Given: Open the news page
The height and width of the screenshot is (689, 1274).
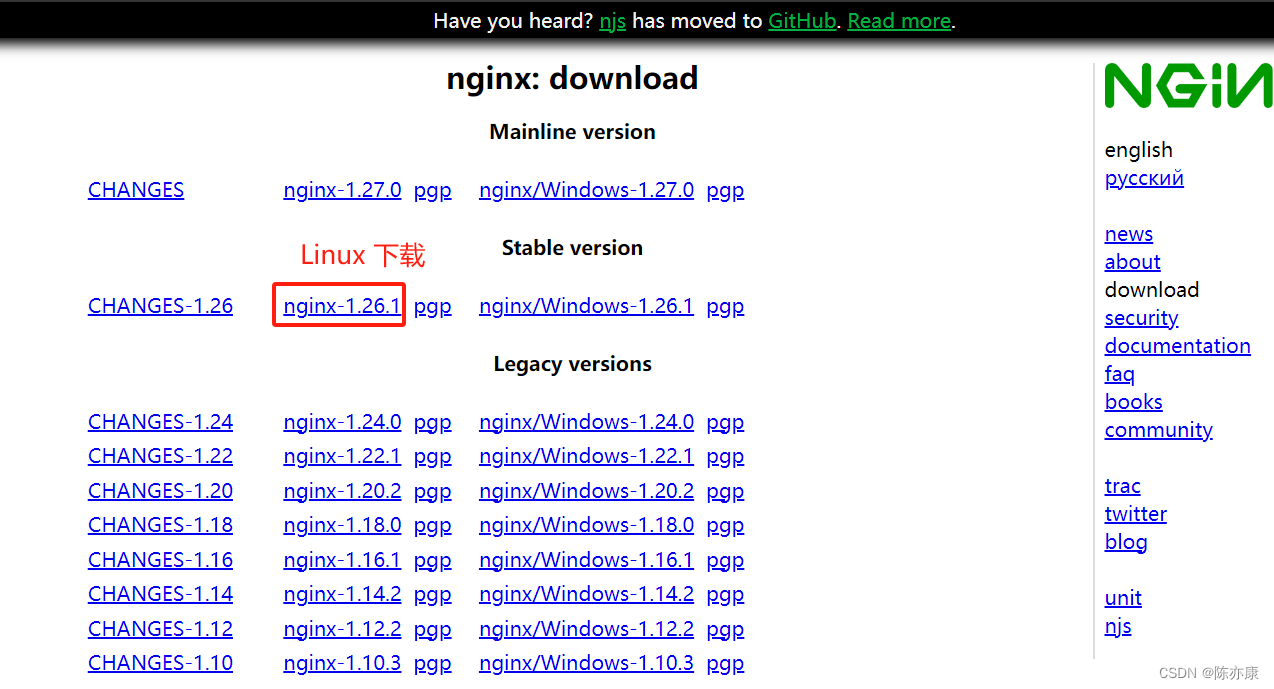Looking at the screenshot, I should click(x=1129, y=234).
